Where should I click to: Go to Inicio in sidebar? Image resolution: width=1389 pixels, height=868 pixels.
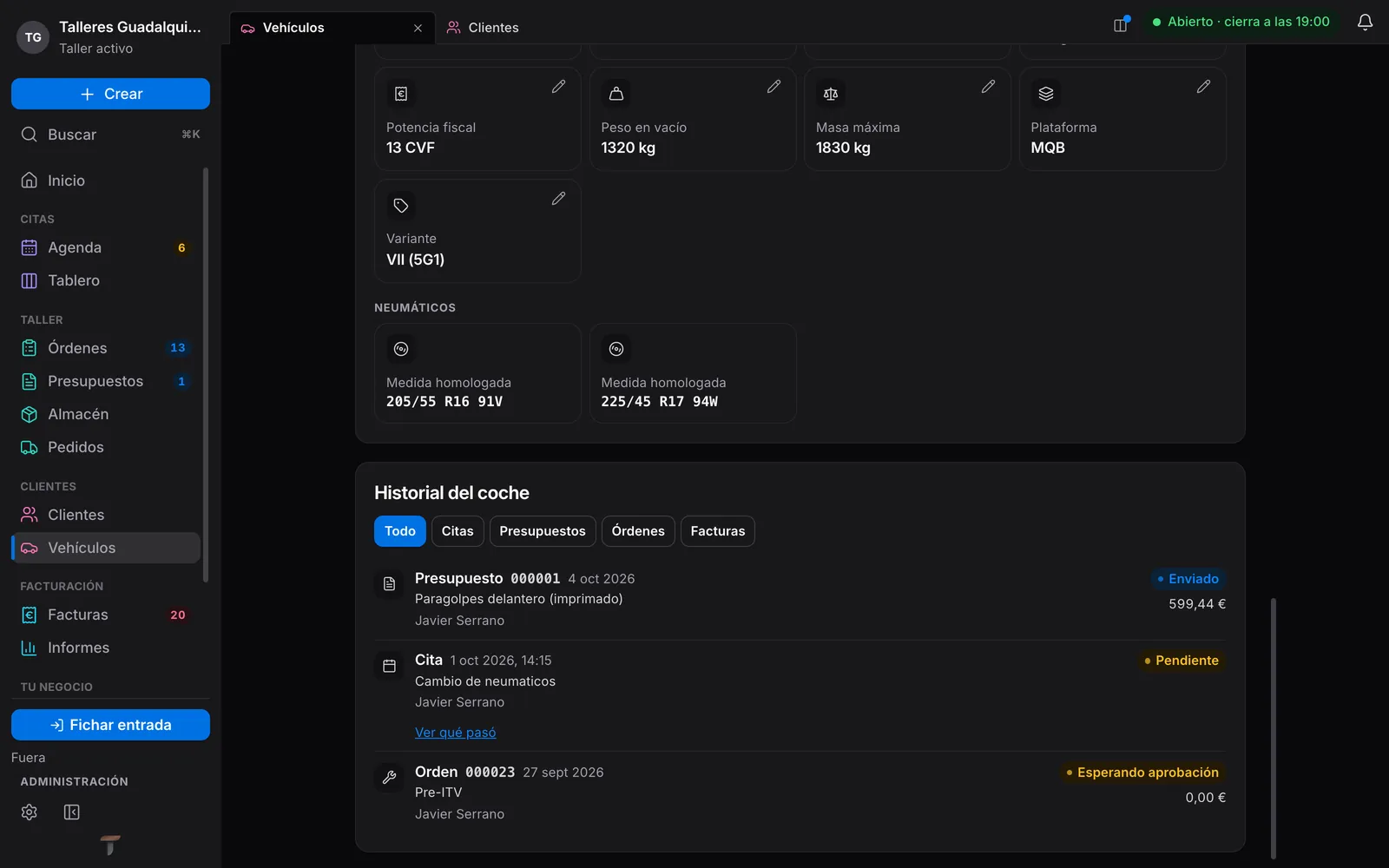[106, 181]
